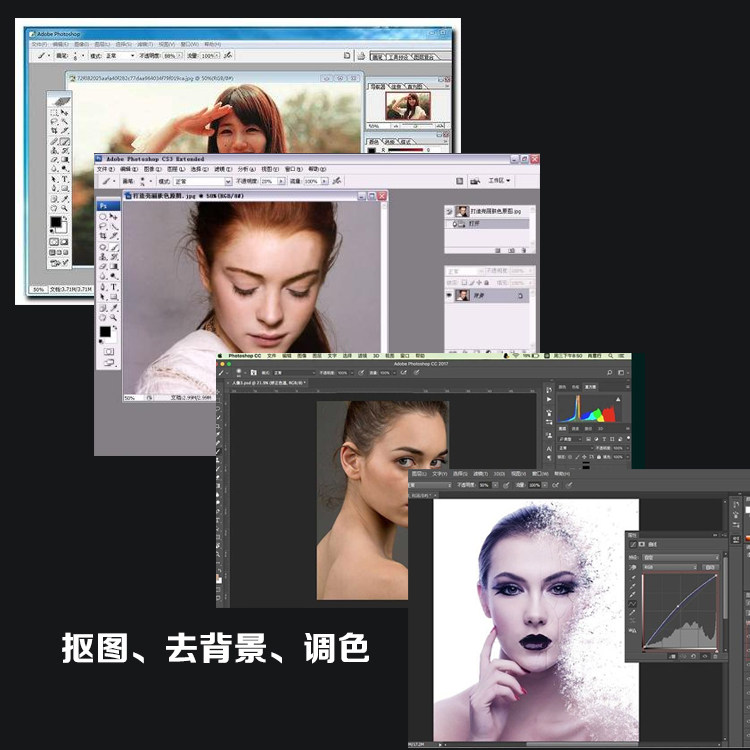Click the black-point eyedropper in Curves panel

click(633, 577)
